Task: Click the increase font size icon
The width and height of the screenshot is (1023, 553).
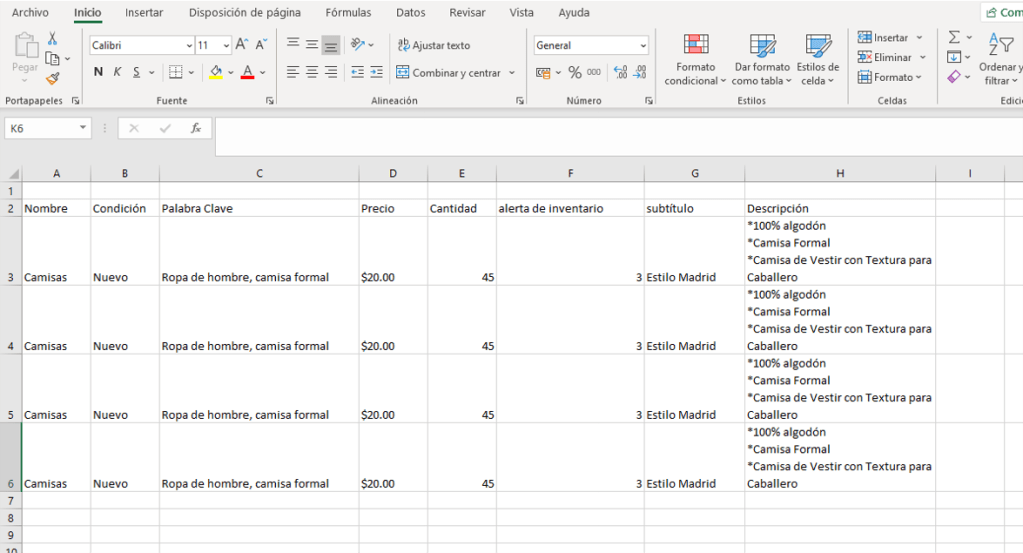Action: pyautogui.click(x=242, y=45)
